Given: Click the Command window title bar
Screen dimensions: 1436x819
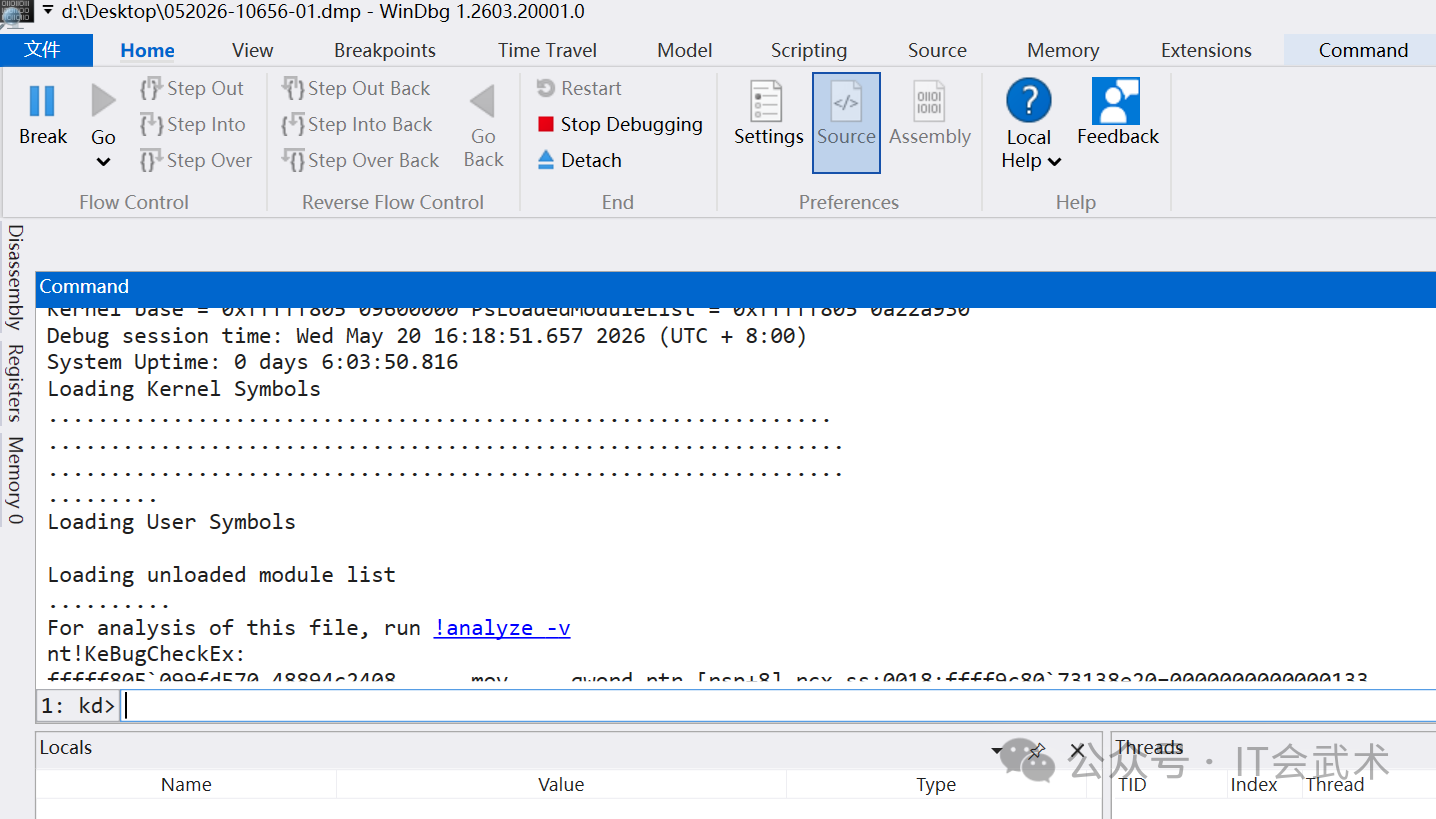Looking at the screenshot, I should [x=736, y=287].
